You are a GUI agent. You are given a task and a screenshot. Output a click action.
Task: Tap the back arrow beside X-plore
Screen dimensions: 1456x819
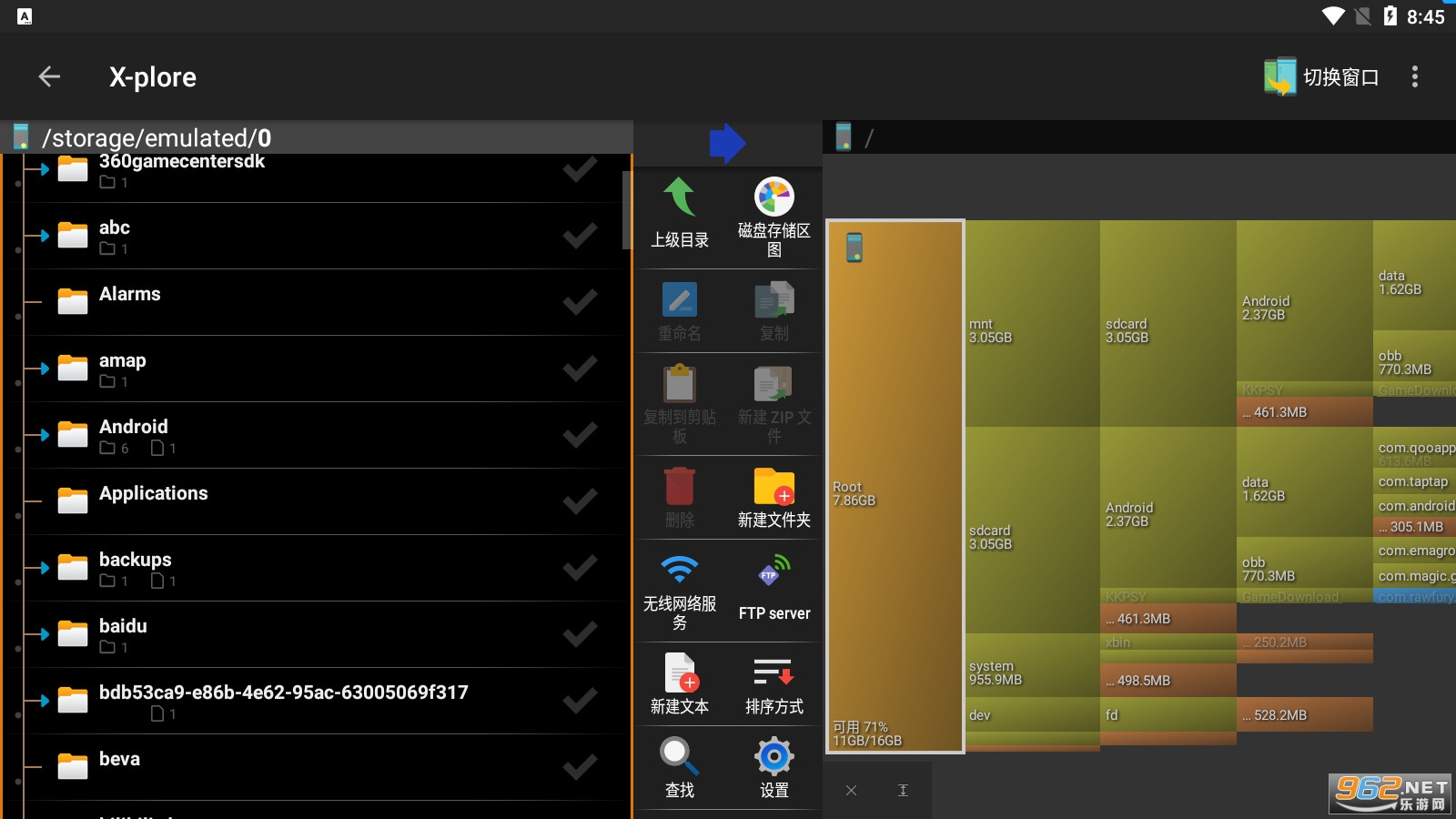(x=49, y=76)
